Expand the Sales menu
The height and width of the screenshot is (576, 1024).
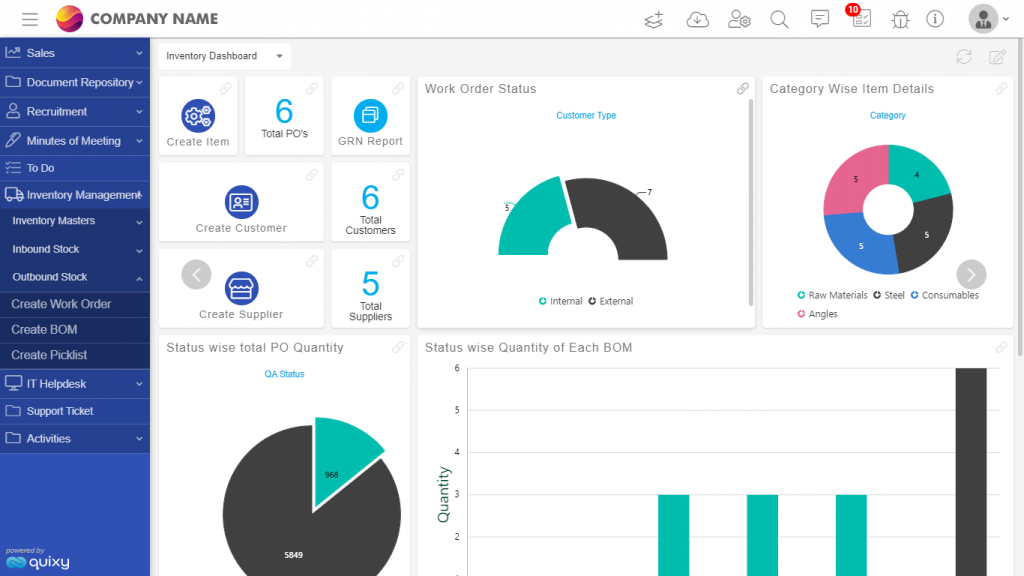[74, 53]
